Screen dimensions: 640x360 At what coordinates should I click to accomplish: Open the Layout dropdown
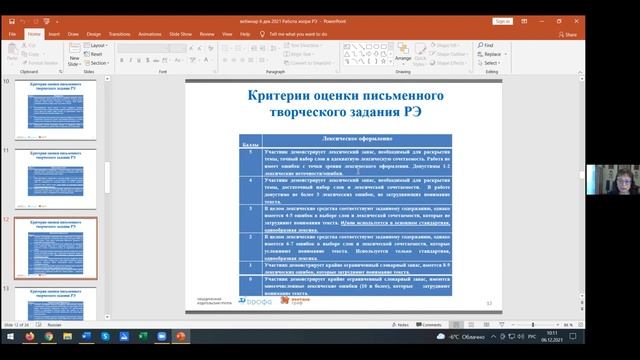click(96, 45)
